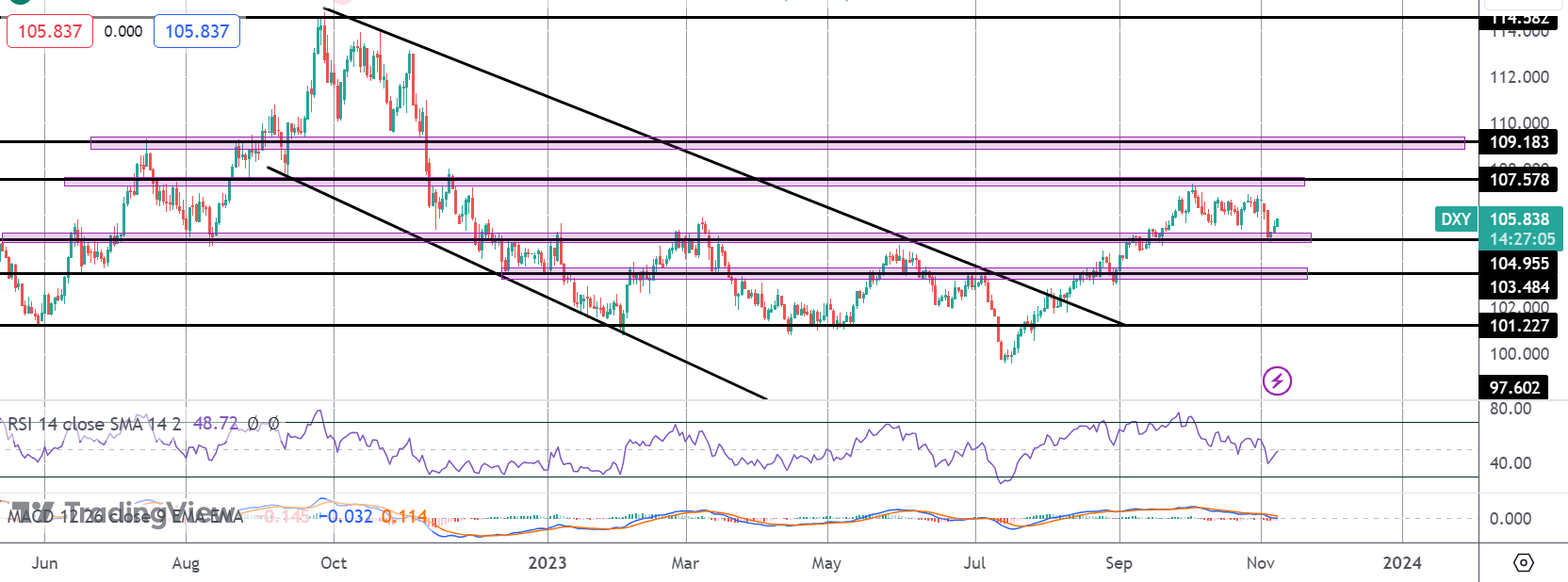The width and height of the screenshot is (1568, 582).
Task: Click the Sep label on time axis
Action: click(x=1119, y=563)
